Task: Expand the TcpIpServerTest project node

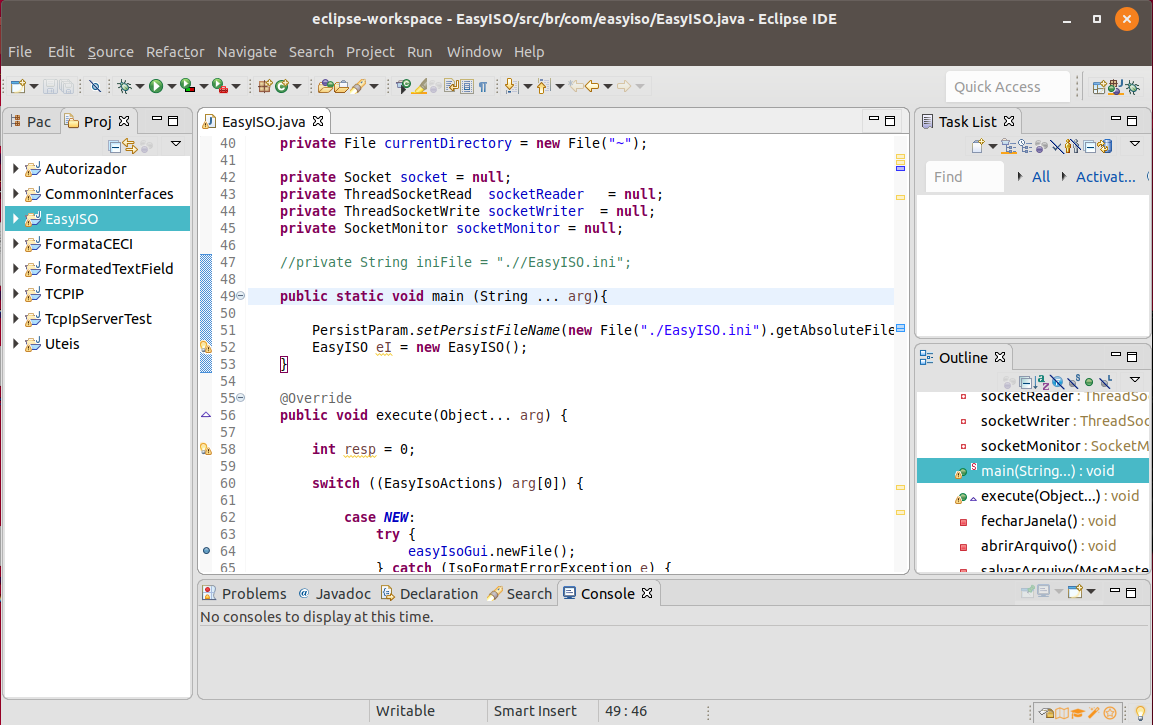Action: click(16, 319)
